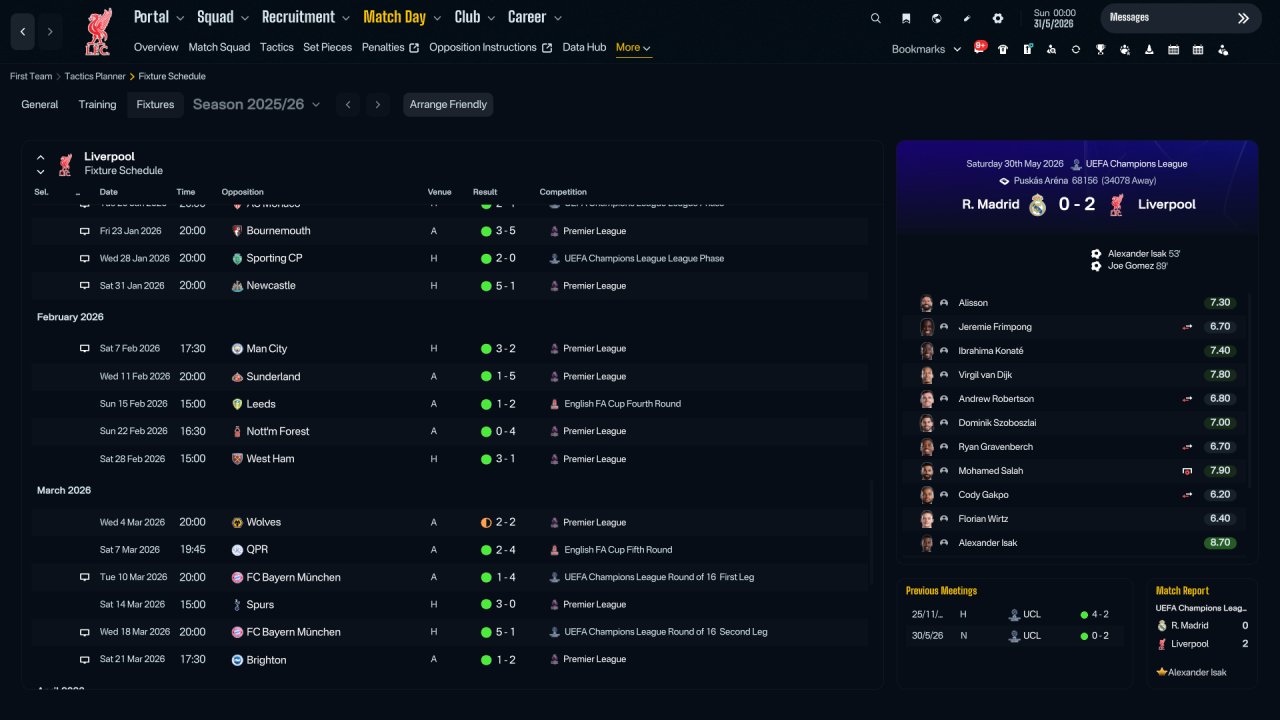This screenshot has height=720, width=1280.
Task: Click the Arrange Friendly button
Action: coord(448,105)
